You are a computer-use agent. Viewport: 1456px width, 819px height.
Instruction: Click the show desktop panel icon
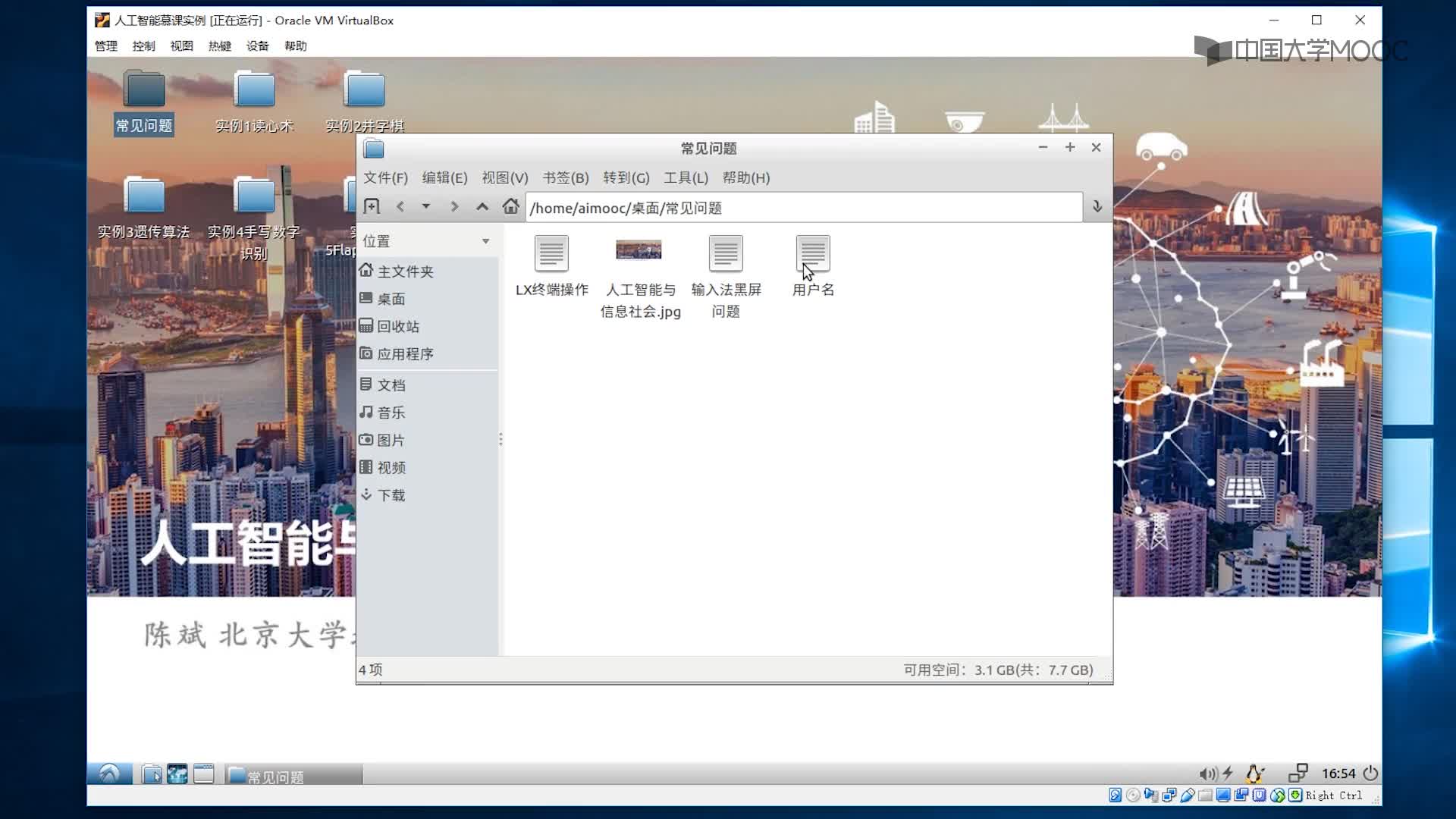[203, 773]
